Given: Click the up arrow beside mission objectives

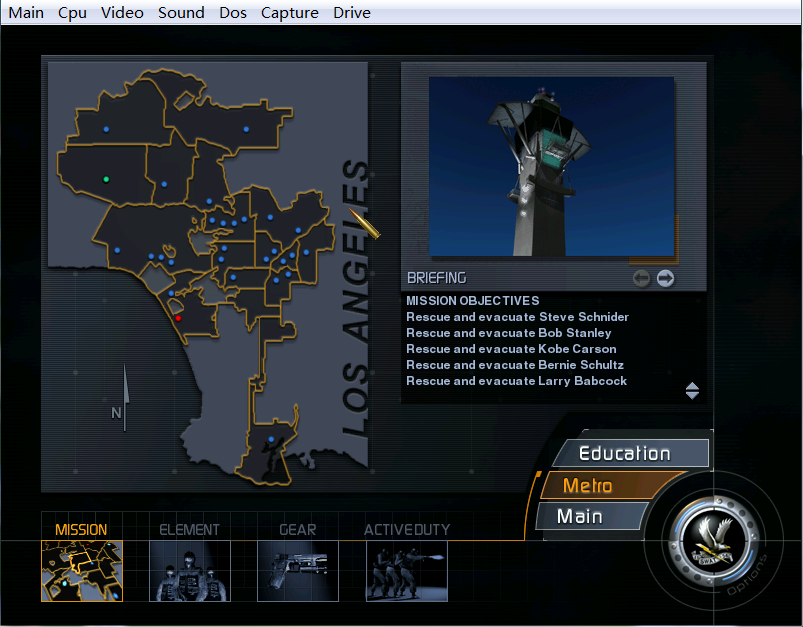Looking at the screenshot, I should click(692, 386).
